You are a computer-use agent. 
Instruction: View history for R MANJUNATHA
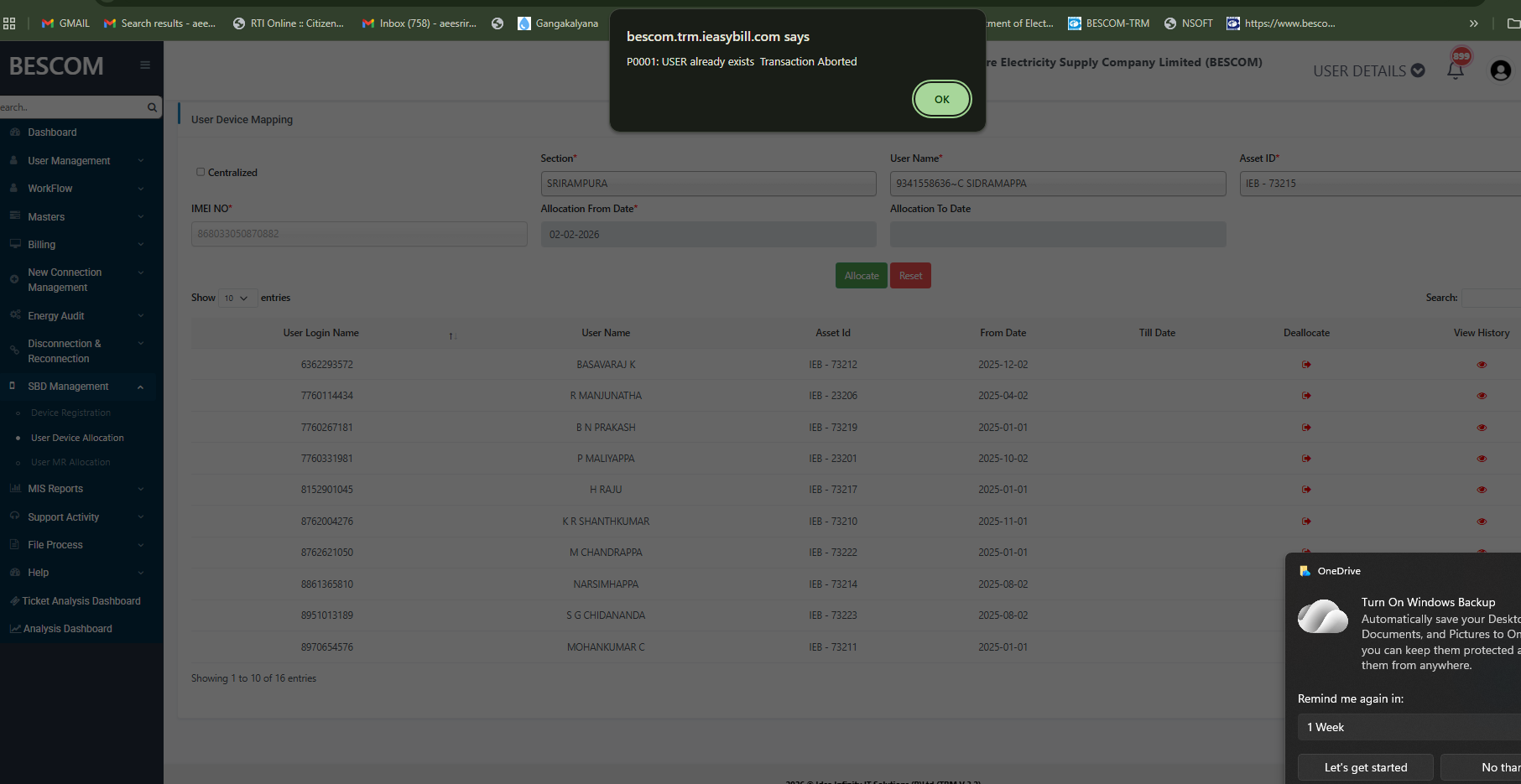(x=1482, y=396)
